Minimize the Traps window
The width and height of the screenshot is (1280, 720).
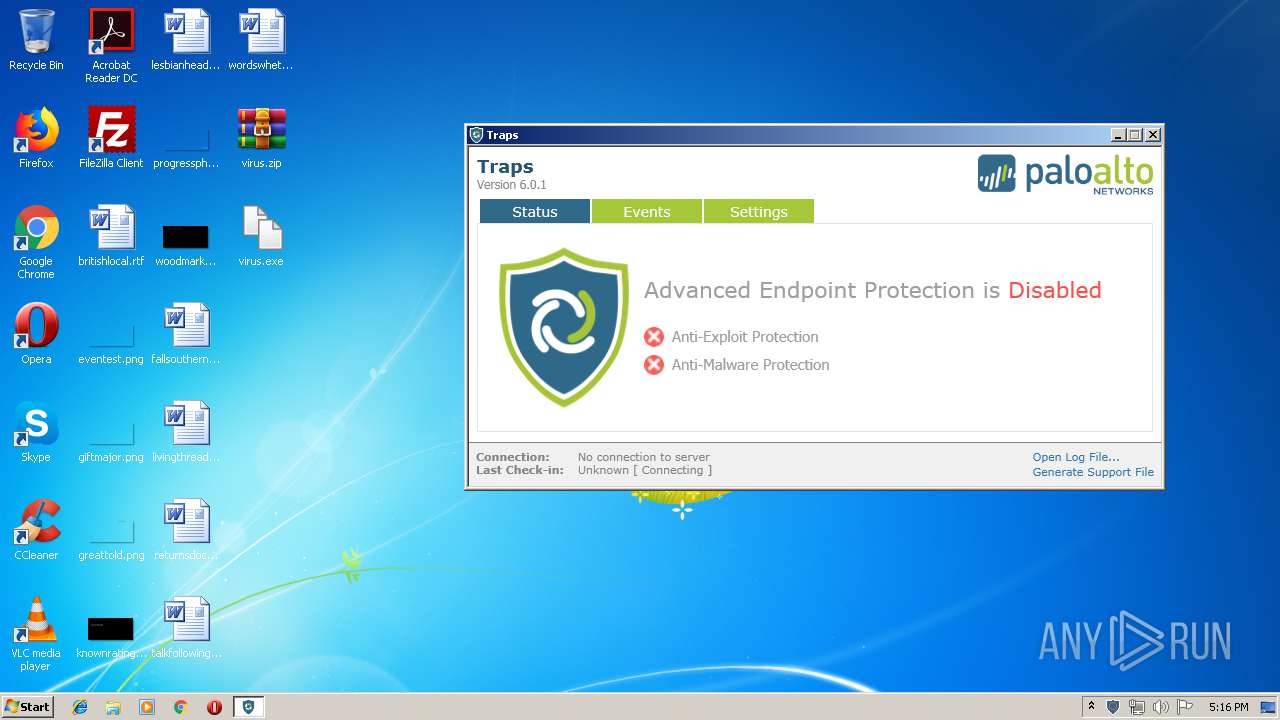(x=1118, y=135)
